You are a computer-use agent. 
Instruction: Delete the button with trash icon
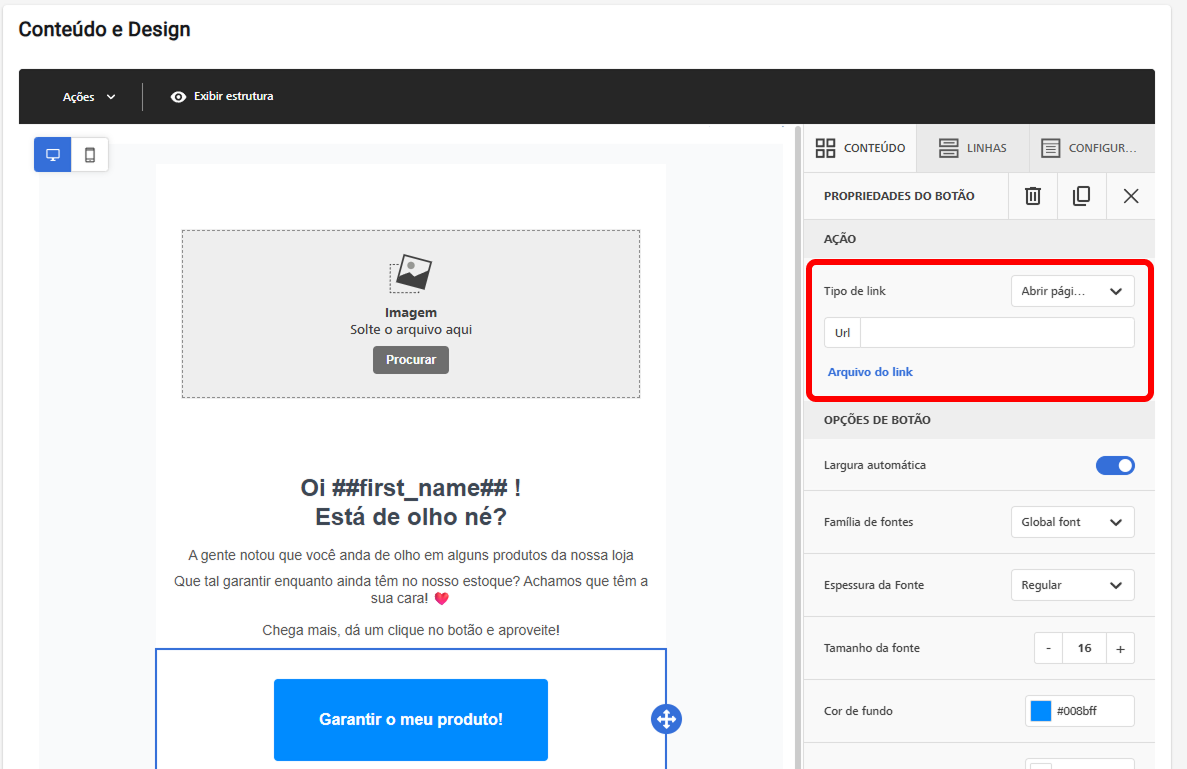tap(1033, 196)
